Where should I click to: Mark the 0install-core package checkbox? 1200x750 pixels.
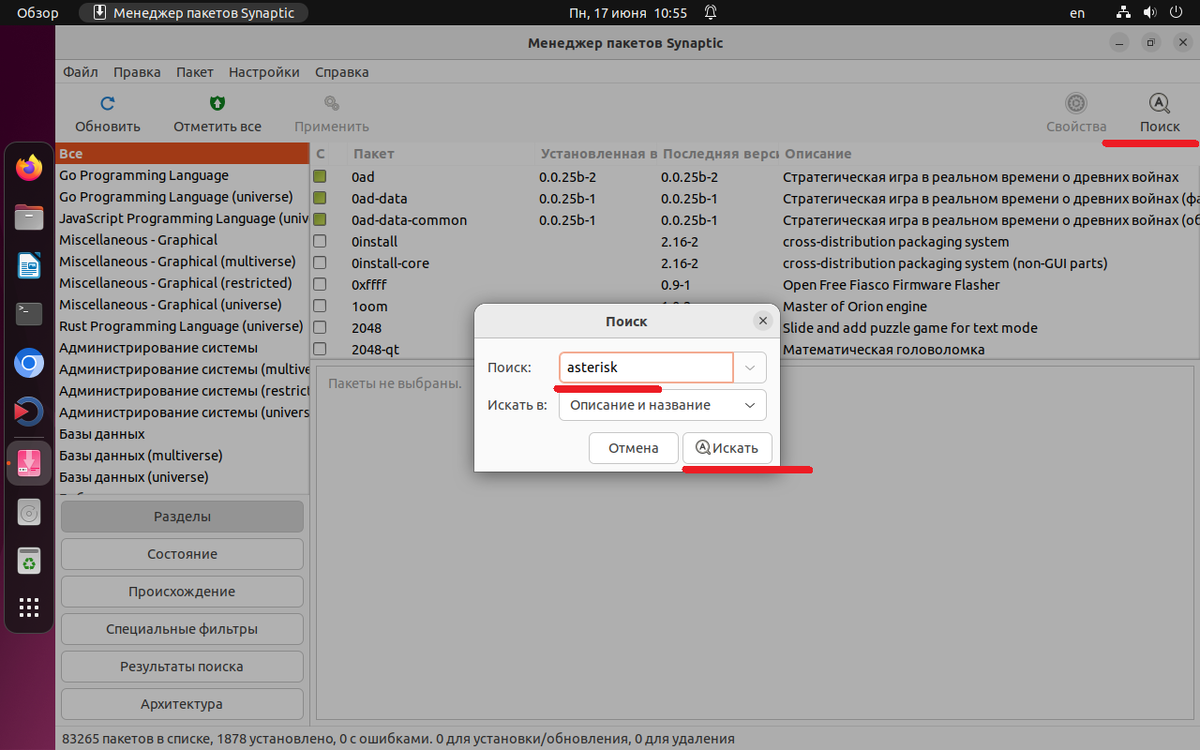click(320, 263)
